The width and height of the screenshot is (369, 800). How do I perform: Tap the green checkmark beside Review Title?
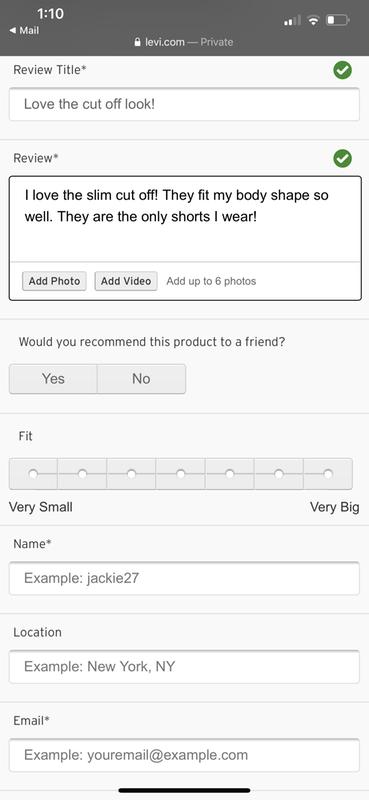(x=342, y=70)
